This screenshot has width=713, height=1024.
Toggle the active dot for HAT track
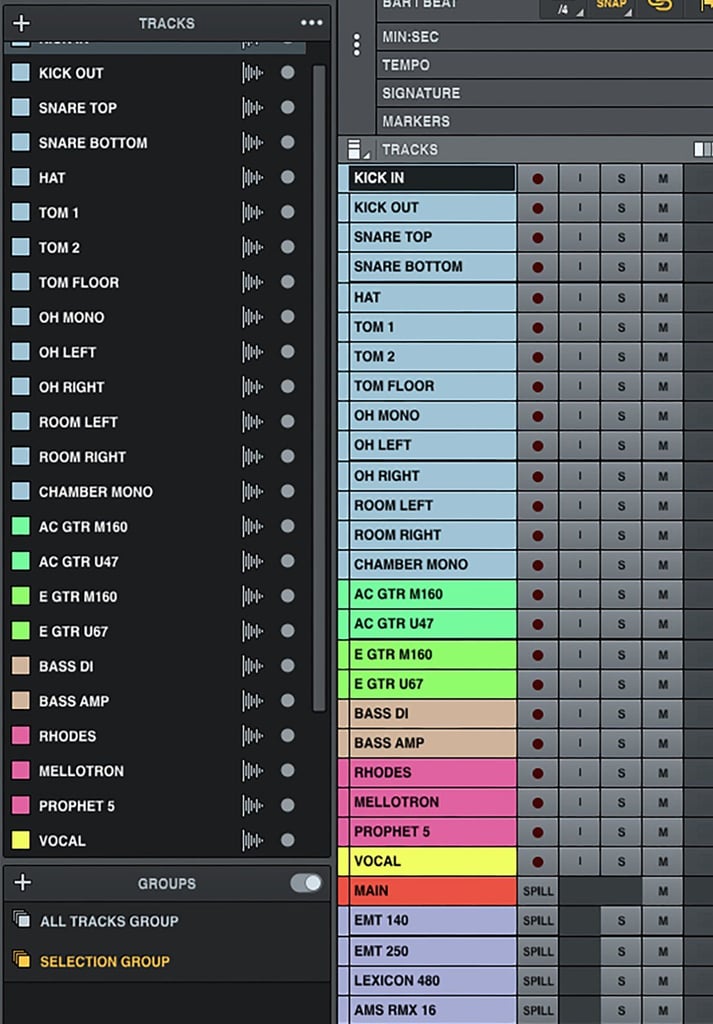point(287,178)
